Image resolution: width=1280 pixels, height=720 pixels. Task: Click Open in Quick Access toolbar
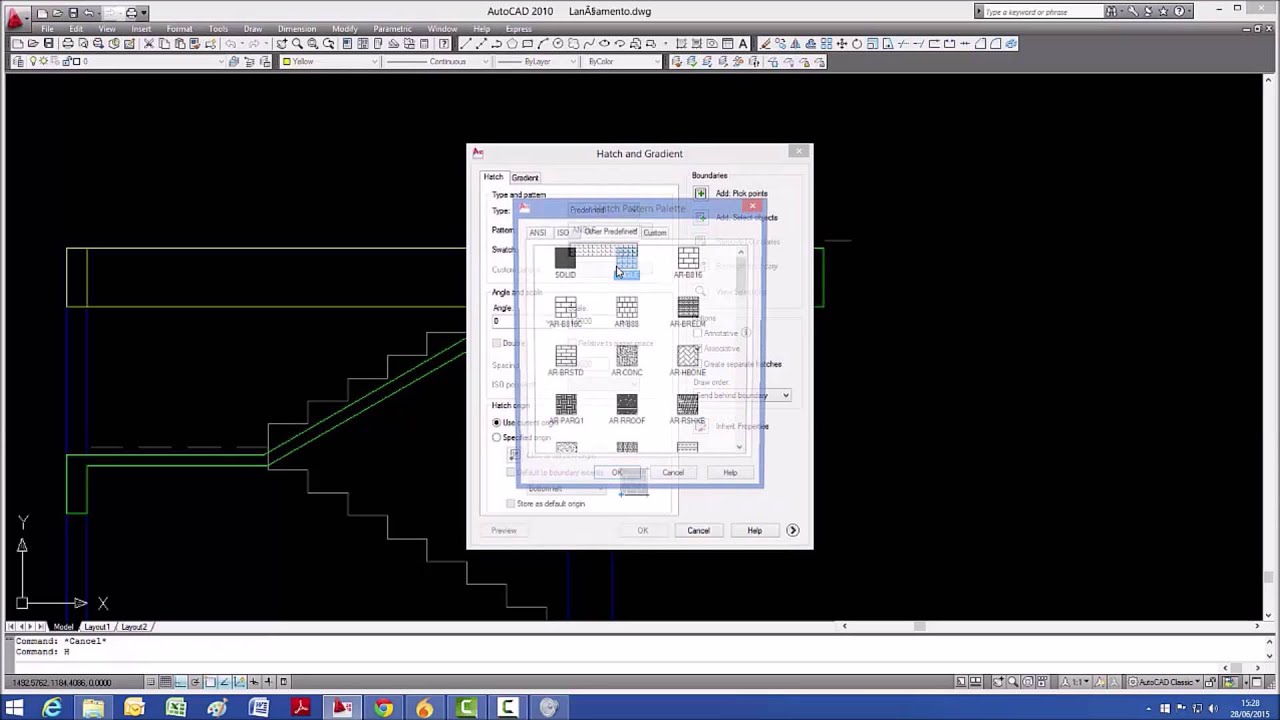click(58, 12)
